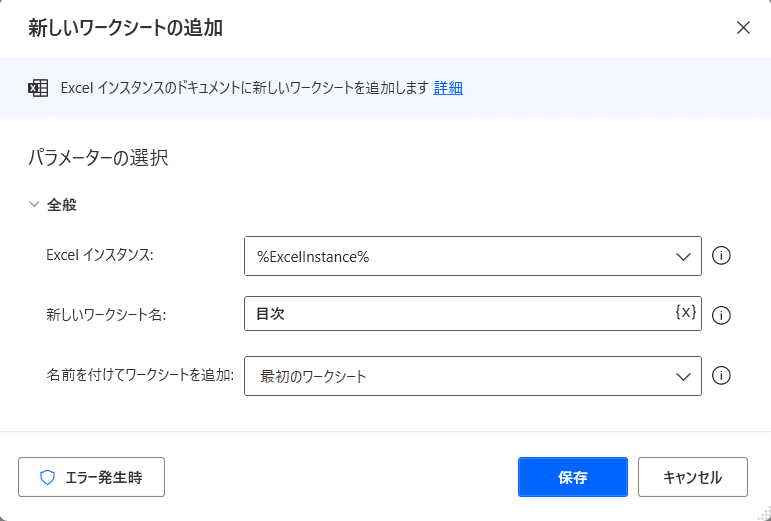This screenshot has height=521, width=771.
Task: Click the 最初のワークシート dropdown arrow
Action: (684, 376)
